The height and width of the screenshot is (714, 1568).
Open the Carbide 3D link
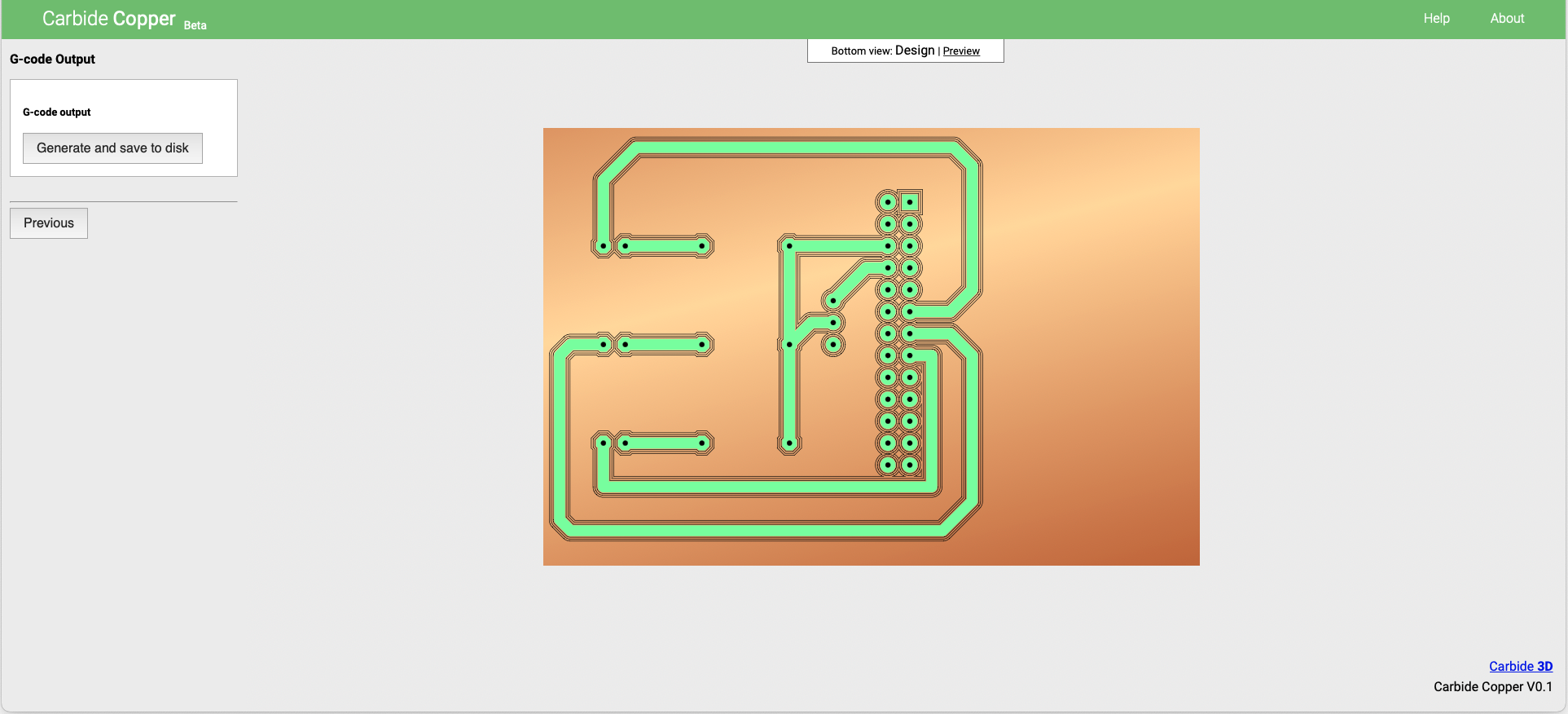click(x=1521, y=666)
